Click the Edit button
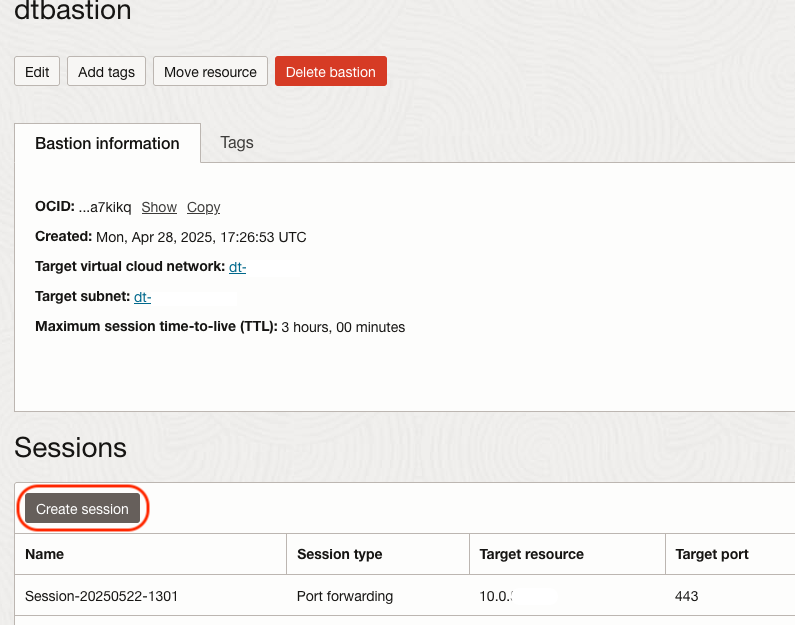The width and height of the screenshot is (795, 625). 37,72
